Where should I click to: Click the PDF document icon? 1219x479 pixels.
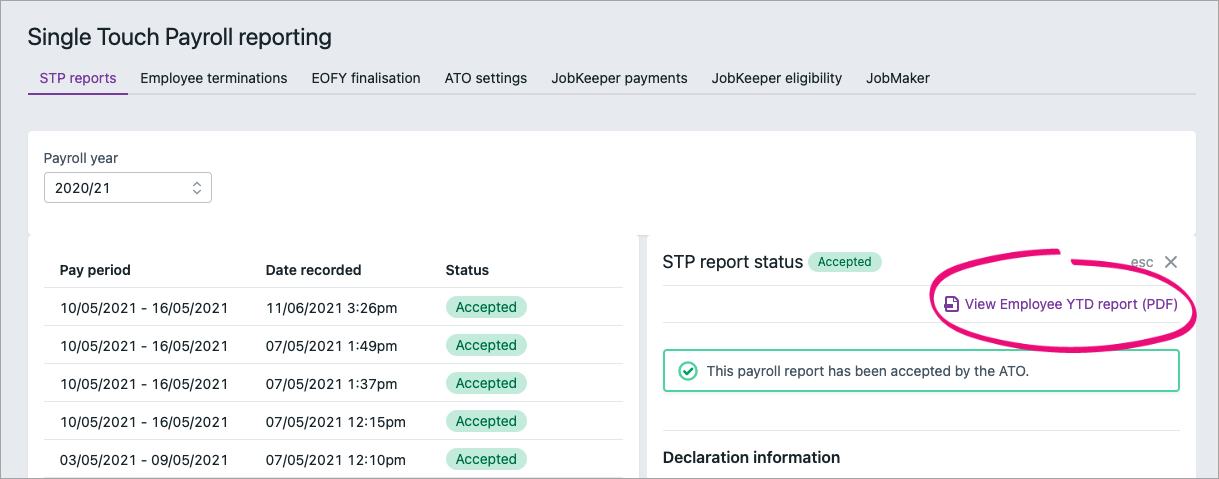[951, 304]
